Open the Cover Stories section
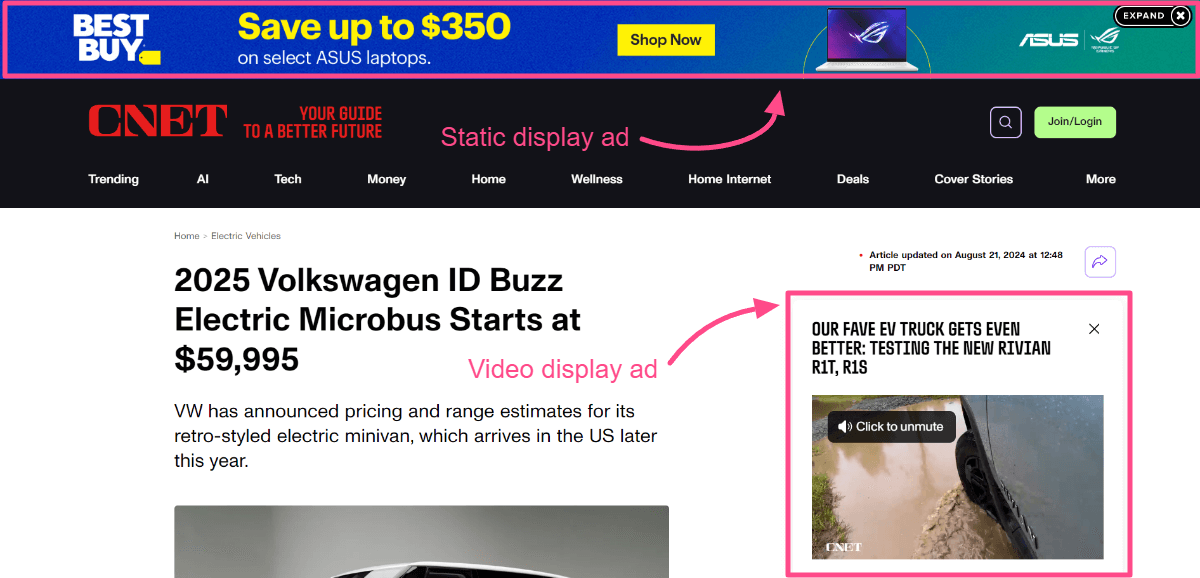1200x578 pixels. (x=974, y=179)
